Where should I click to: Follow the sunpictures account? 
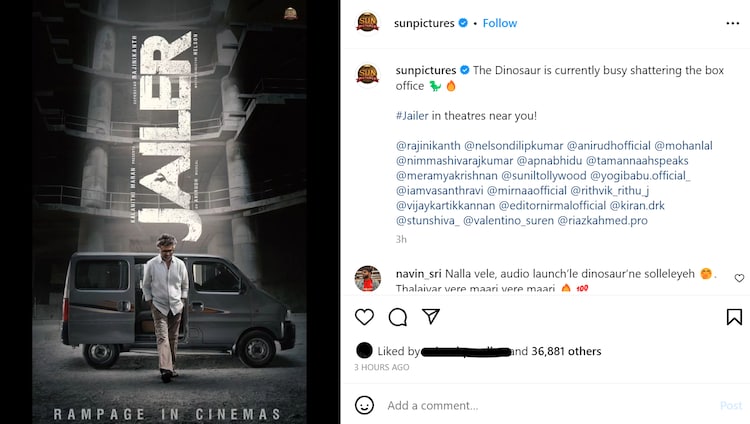pos(500,23)
